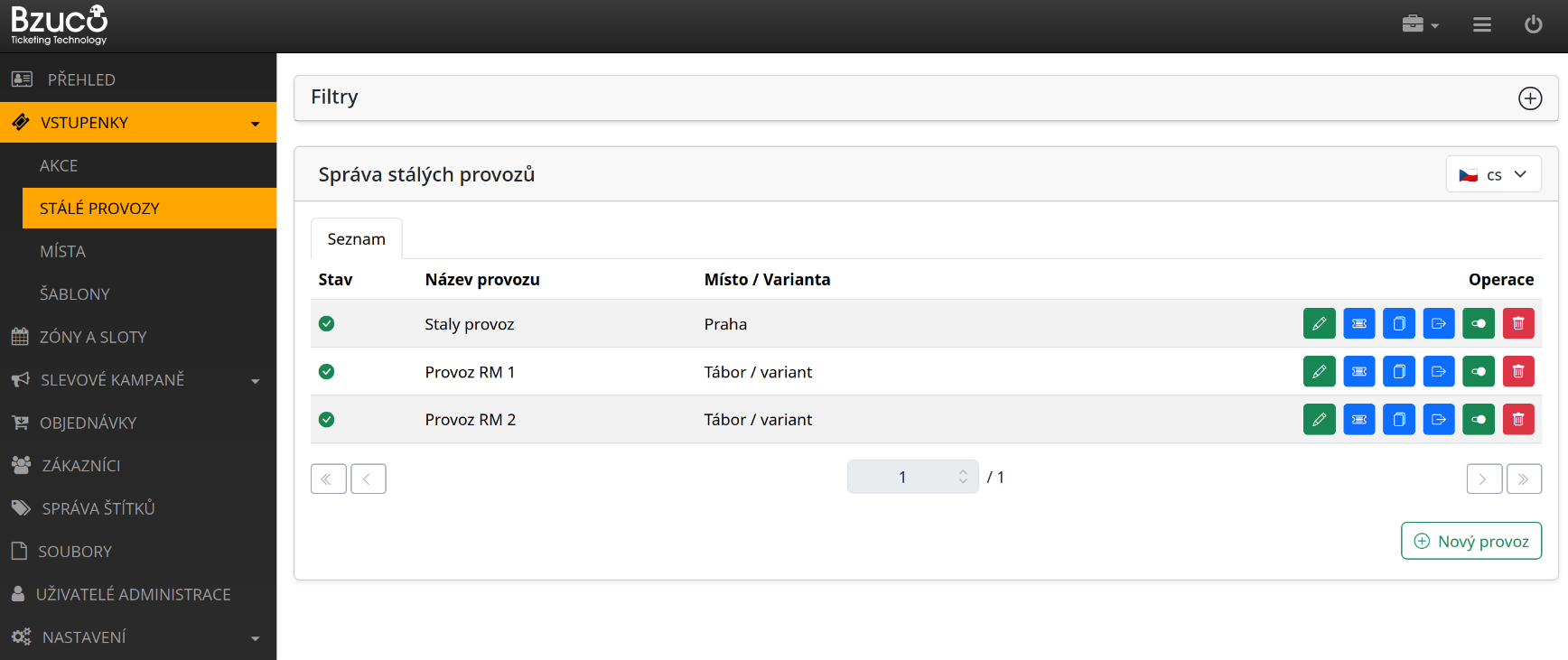
Task: Edit the Staly provoz row with pencil icon
Action: [1319, 323]
